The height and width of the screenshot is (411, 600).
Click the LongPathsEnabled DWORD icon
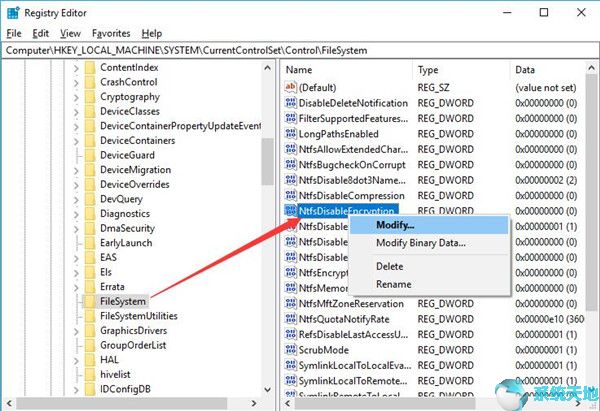[290, 134]
